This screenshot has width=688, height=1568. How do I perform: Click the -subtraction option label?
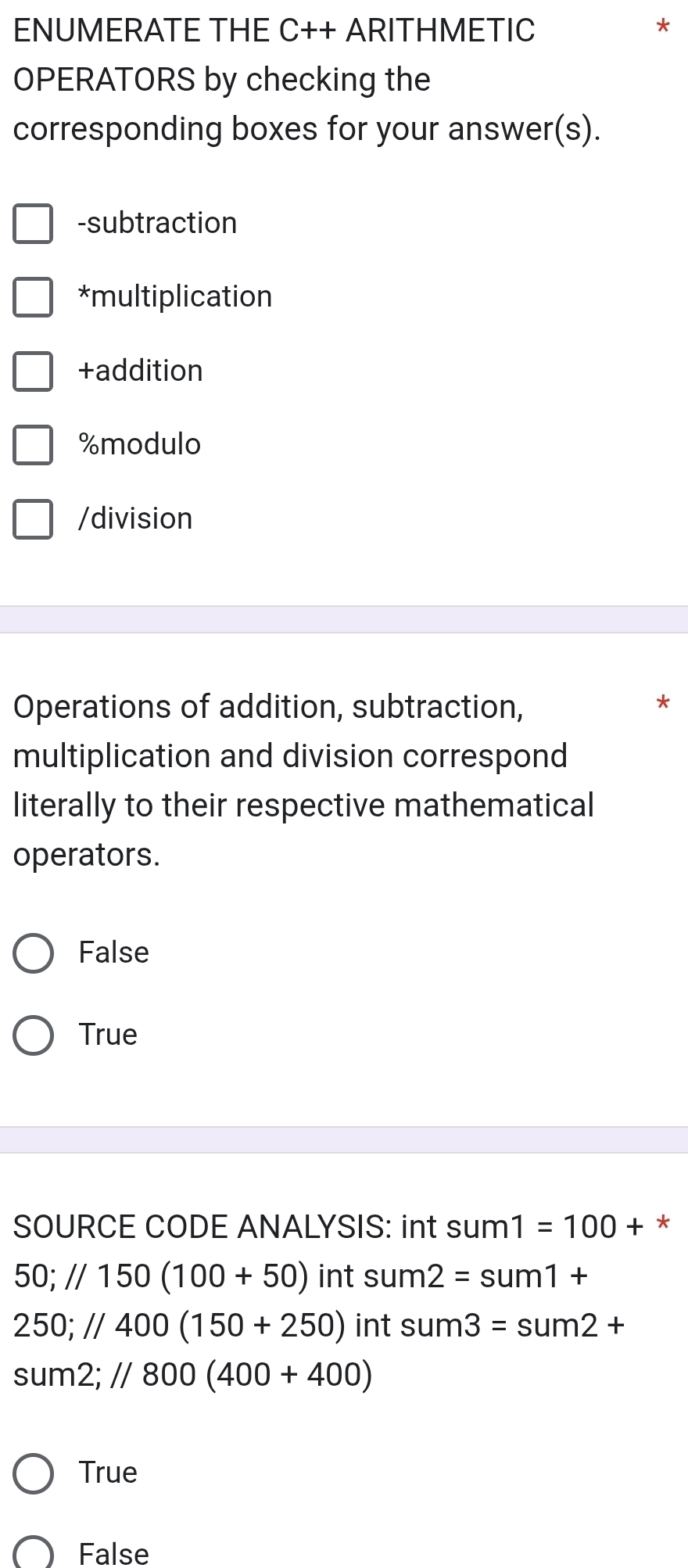pos(158,224)
